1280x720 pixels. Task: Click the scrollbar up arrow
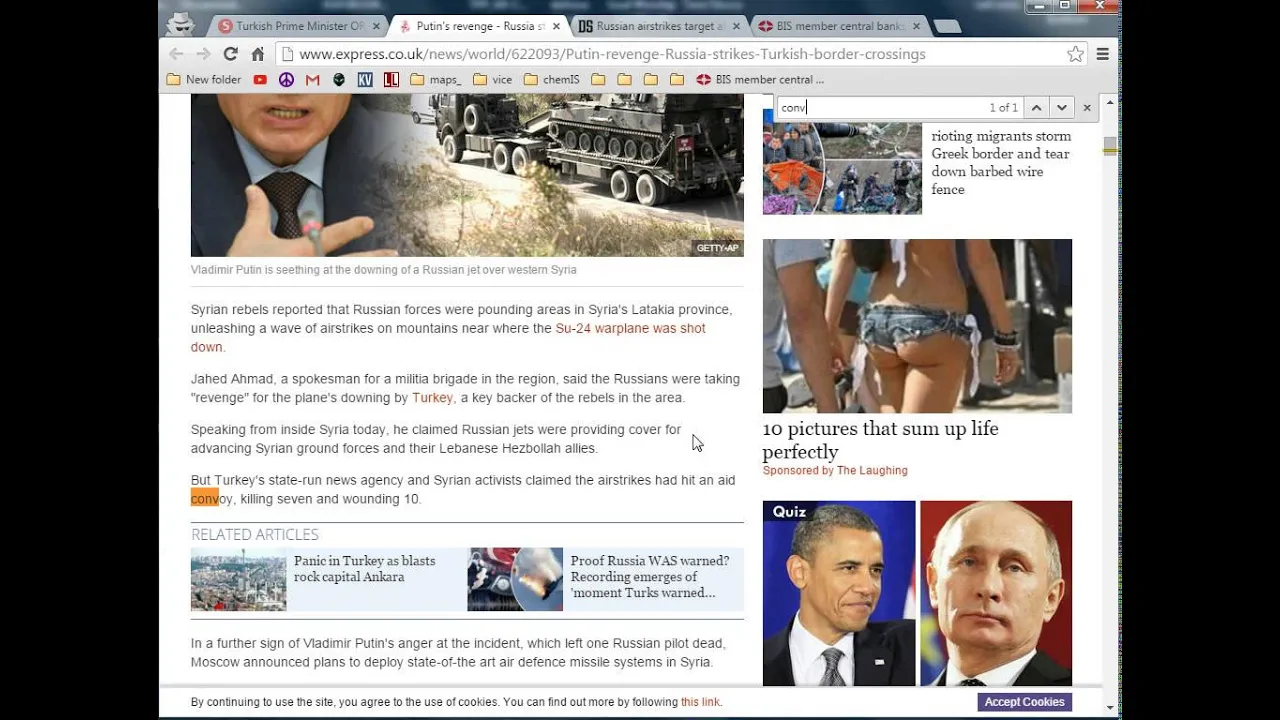pos(1109,102)
